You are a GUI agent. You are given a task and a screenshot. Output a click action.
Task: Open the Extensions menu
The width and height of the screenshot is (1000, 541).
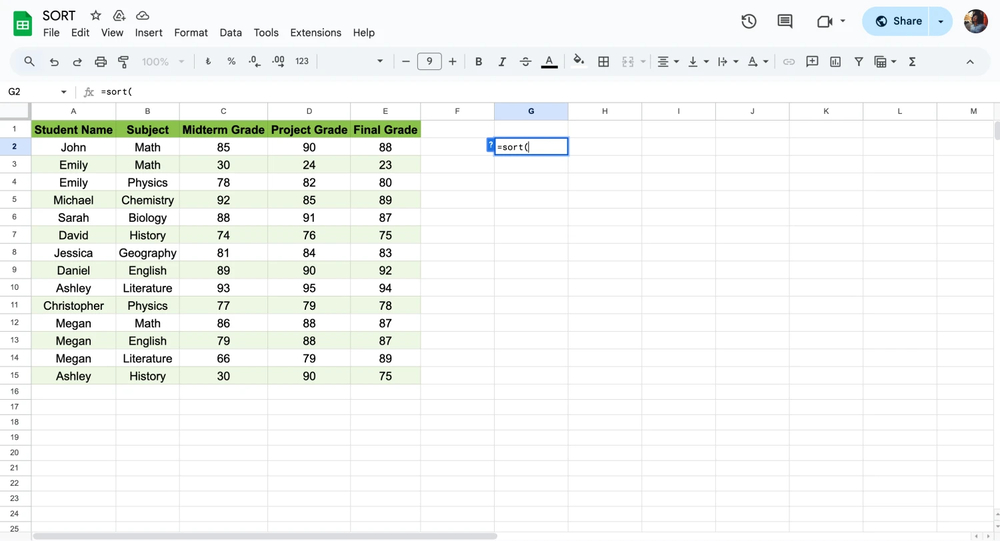tap(315, 33)
